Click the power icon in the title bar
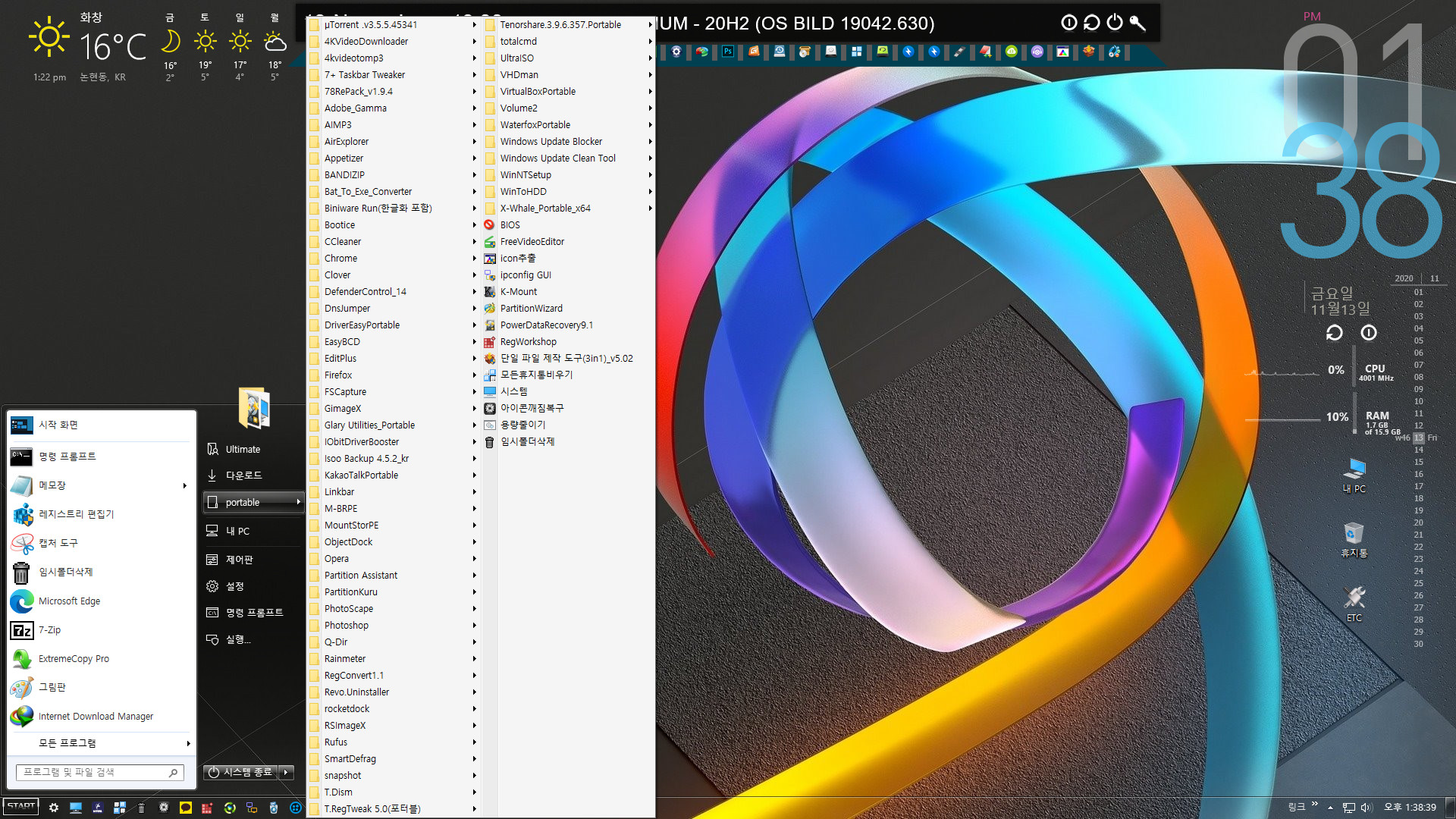This screenshot has width=1456, height=819. (x=1115, y=23)
